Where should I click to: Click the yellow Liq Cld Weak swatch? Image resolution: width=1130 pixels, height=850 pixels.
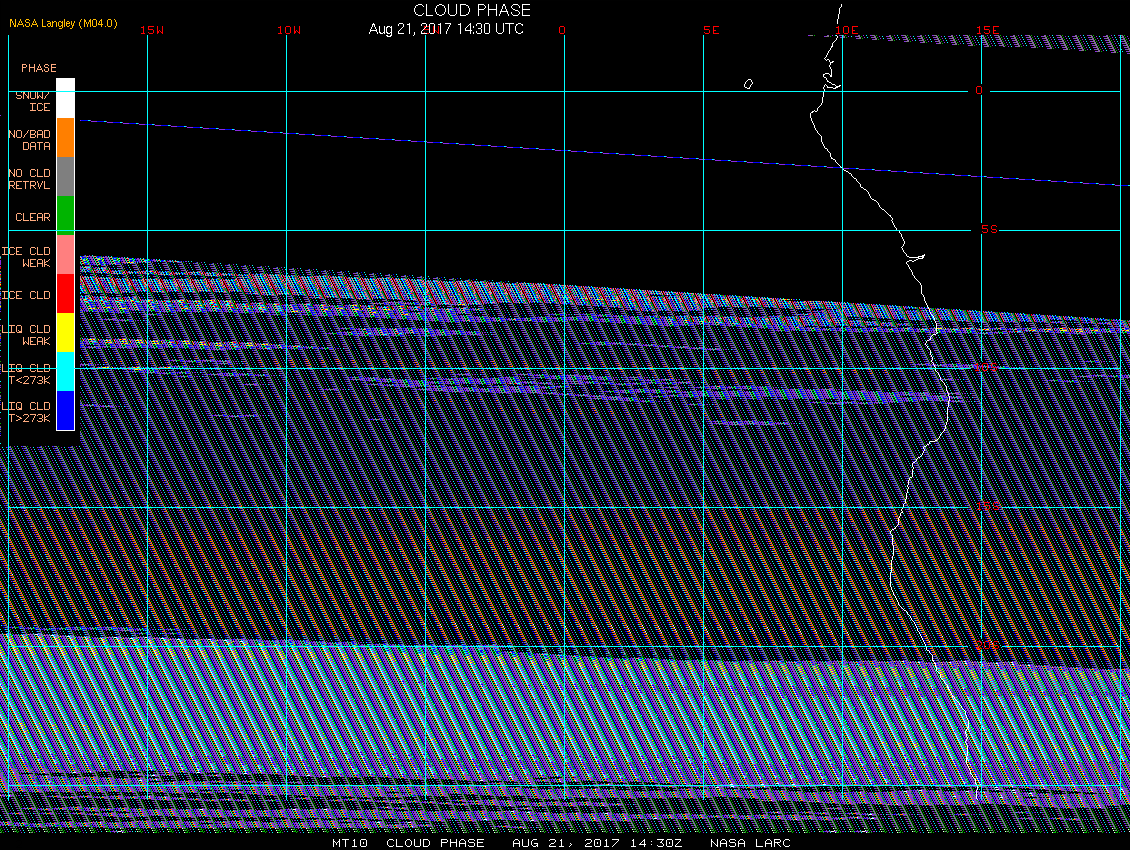[x=66, y=332]
